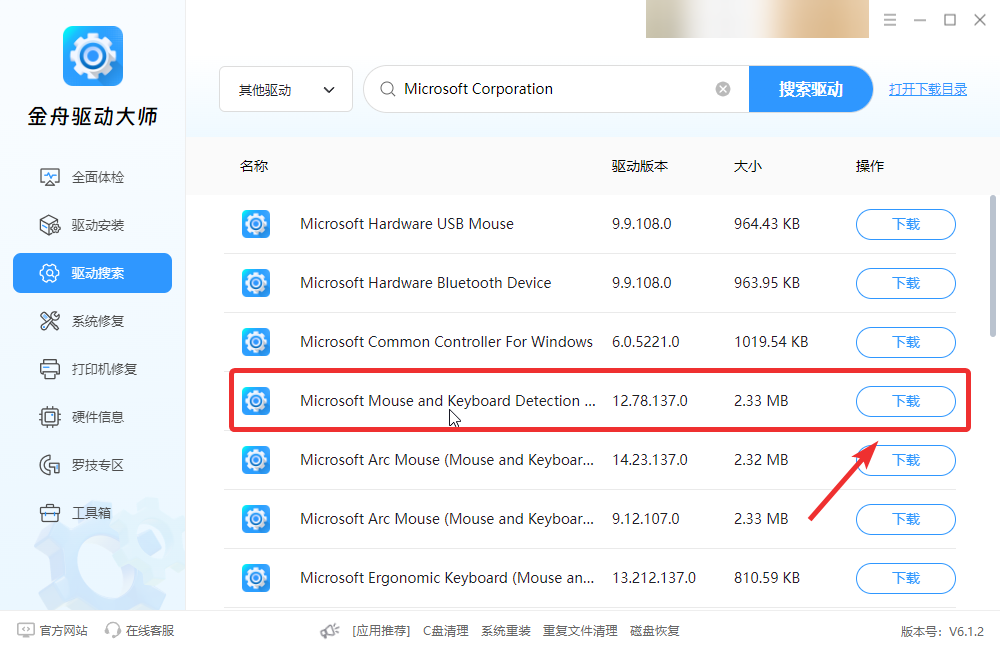
Task: Click the driver list vertical scrollbar
Action: 993,266
